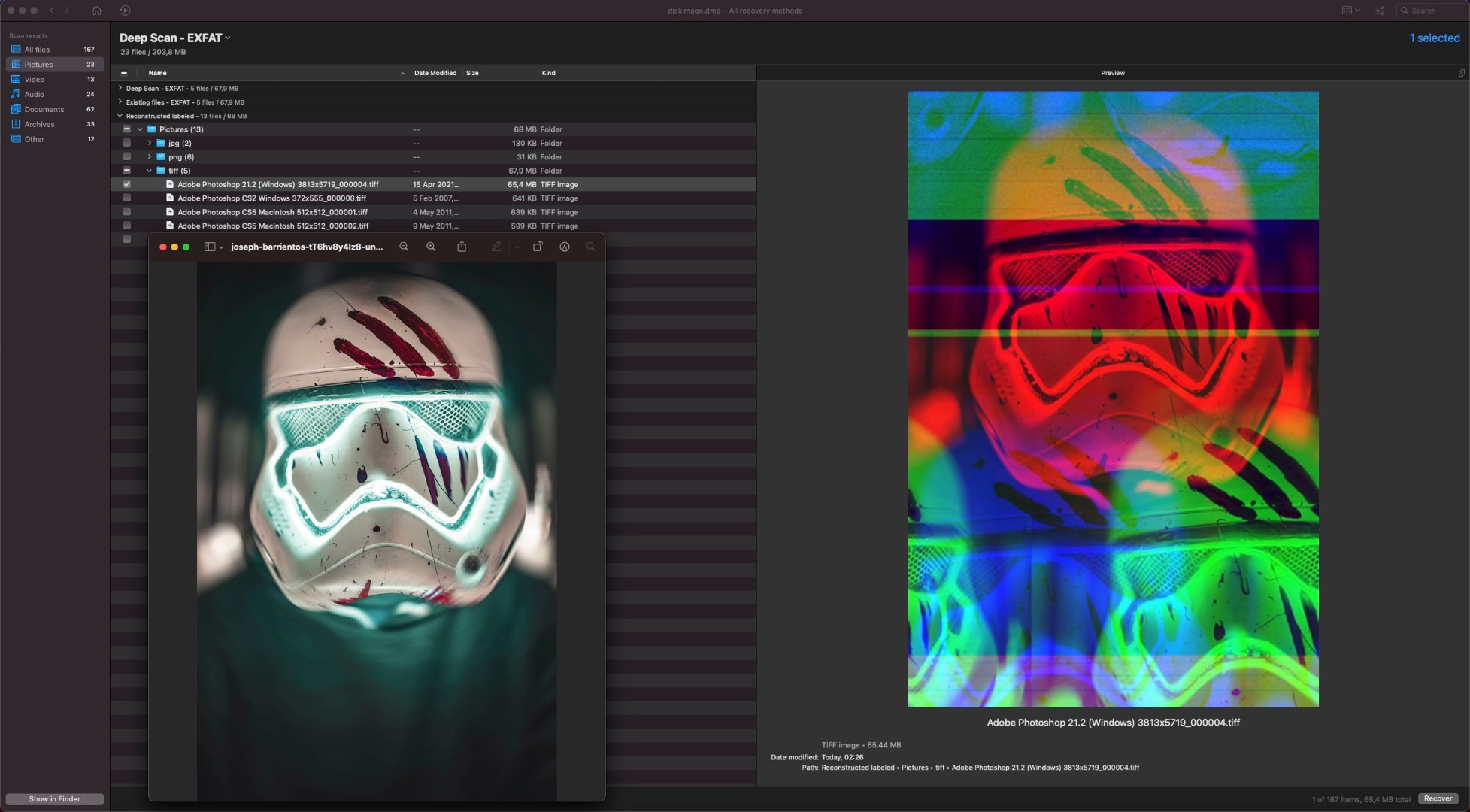Expand the png (6) folder
The width and height of the screenshot is (1470, 812).
click(x=149, y=157)
